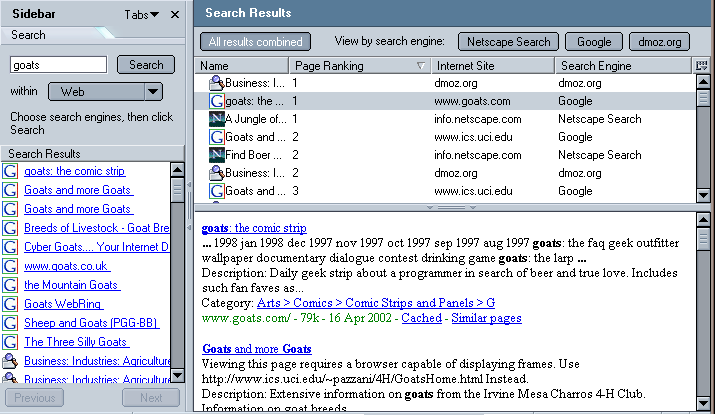Open the 'Cached' link for goats.com
The height and width of the screenshot is (415, 715).
(421, 318)
